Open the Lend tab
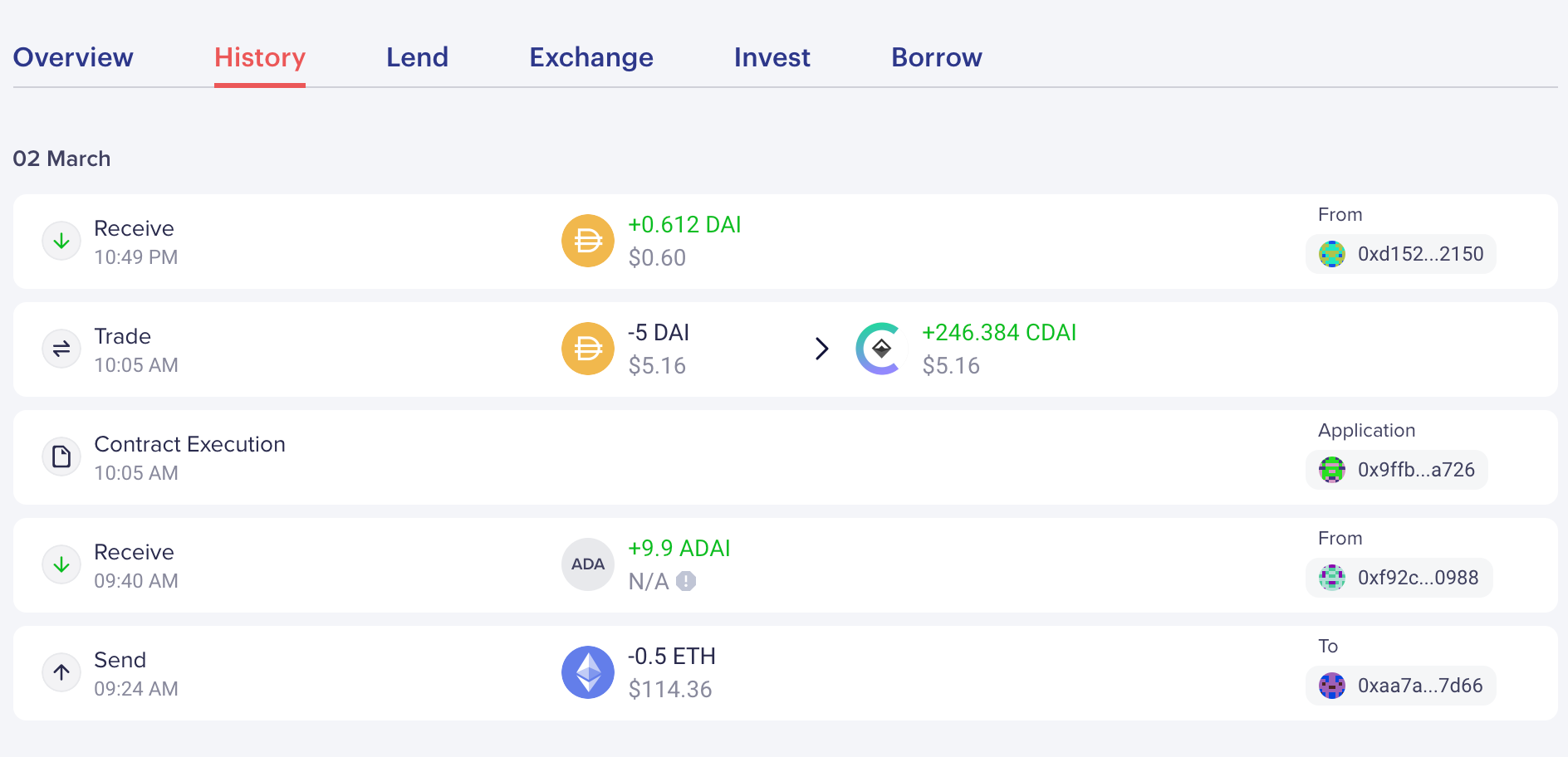This screenshot has height=757, width=1568. [x=417, y=57]
